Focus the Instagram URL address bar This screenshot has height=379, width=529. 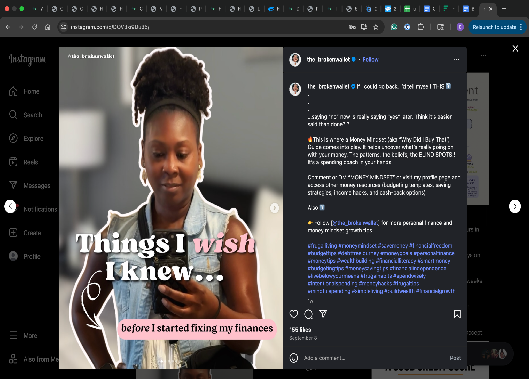pyautogui.click(x=202, y=27)
